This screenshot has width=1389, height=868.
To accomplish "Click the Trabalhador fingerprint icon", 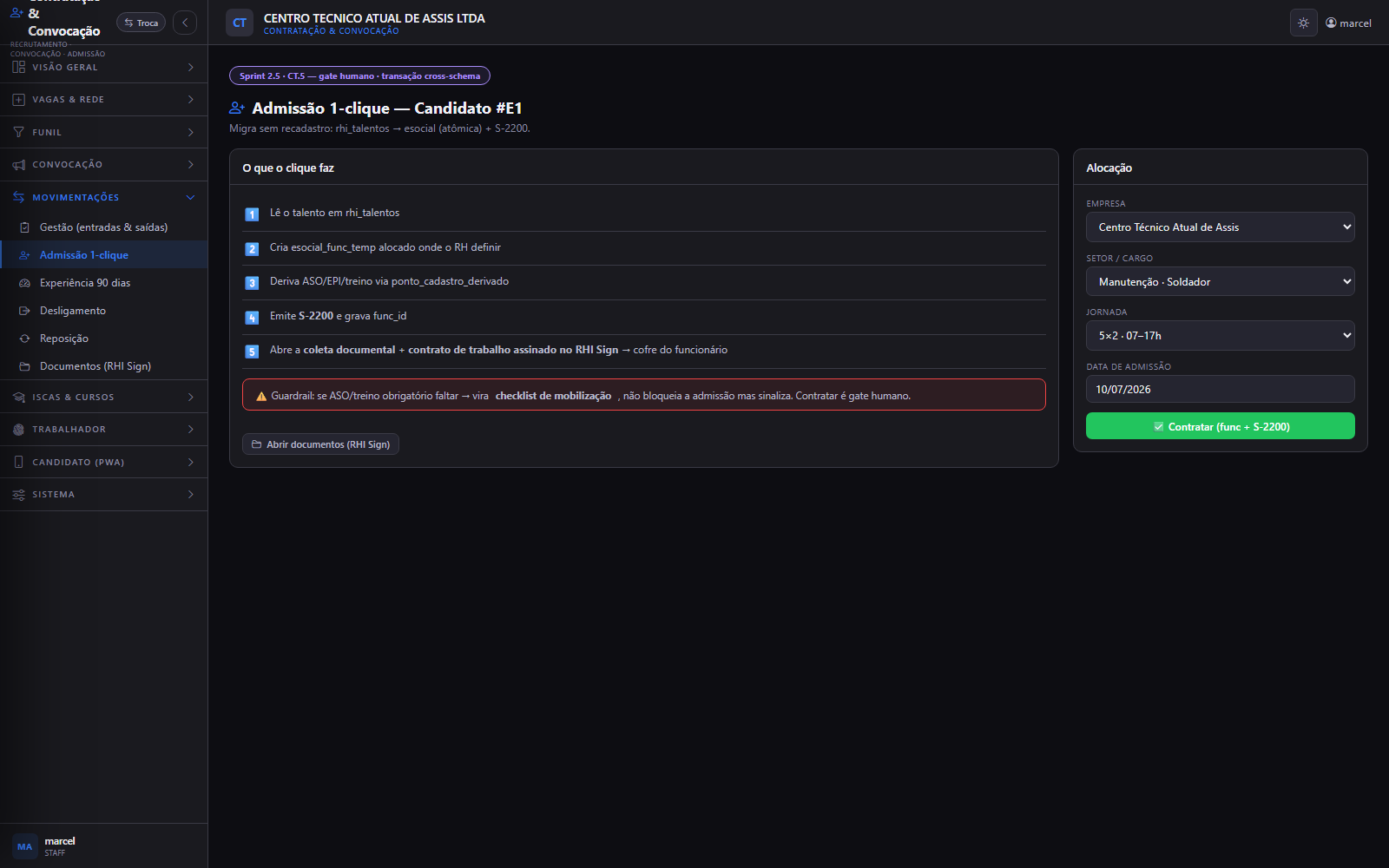I will click(18, 430).
